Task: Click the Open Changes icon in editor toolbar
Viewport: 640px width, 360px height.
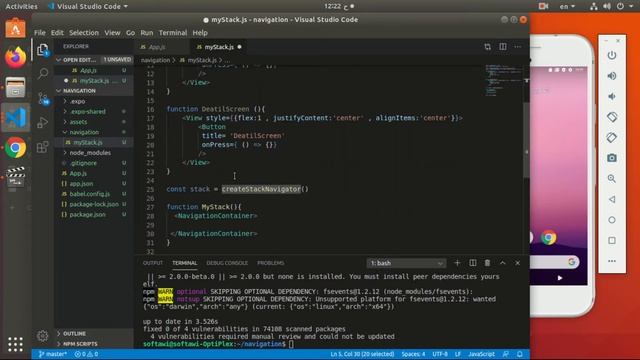Action: 488,47
